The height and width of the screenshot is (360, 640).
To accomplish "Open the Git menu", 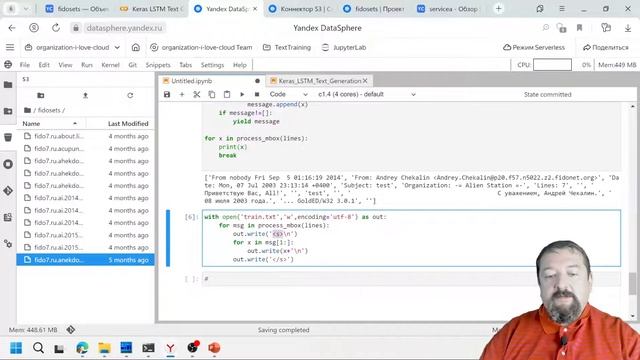I will [x=133, y=65].
